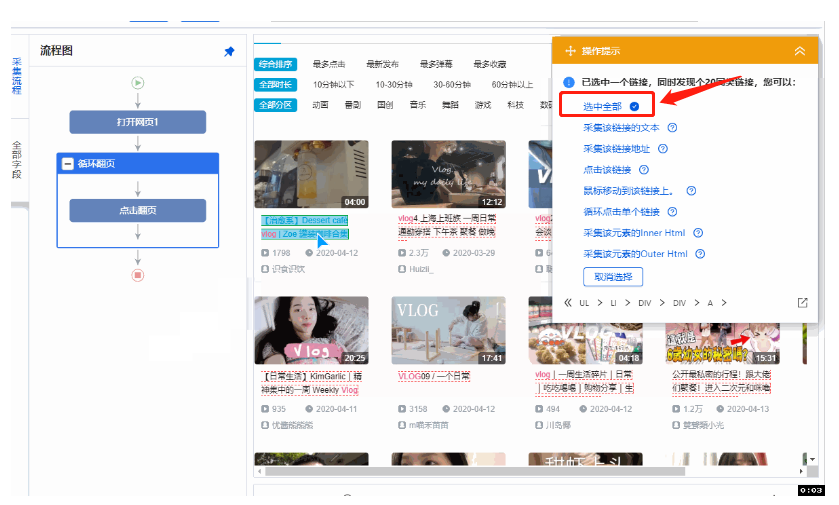
Task: Select the 点击翻页 step
Action: click(138, 210)
